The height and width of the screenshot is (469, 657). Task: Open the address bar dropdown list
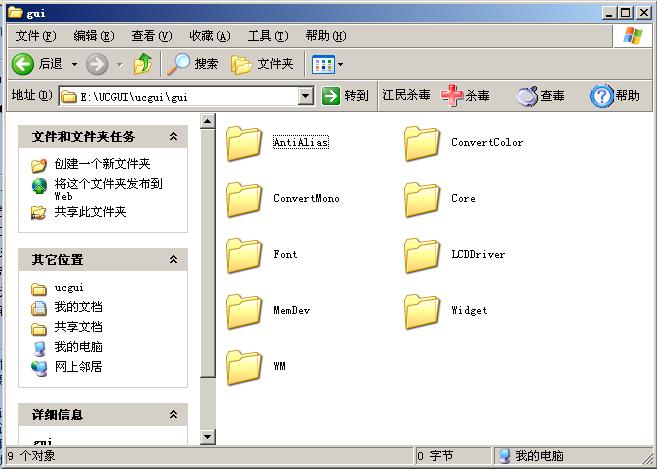pyautogui.click(x=306, y=96)
